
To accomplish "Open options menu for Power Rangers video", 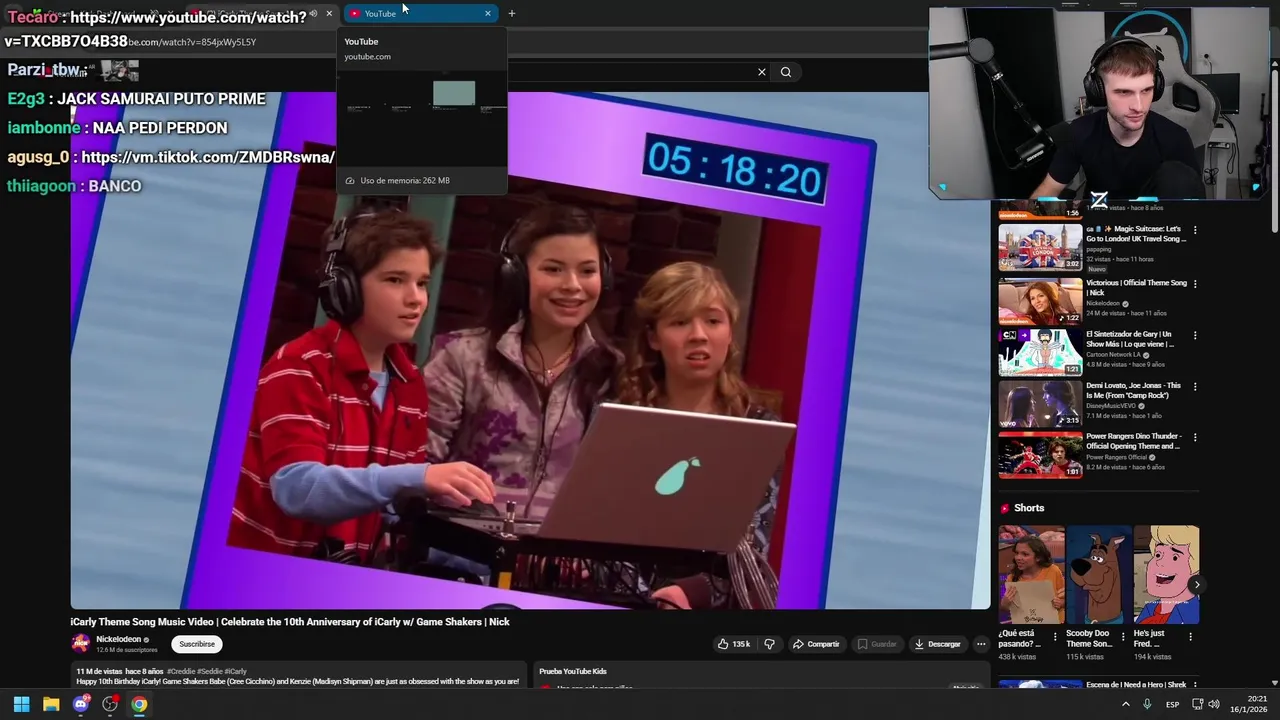I will [x=1195, y=437].
